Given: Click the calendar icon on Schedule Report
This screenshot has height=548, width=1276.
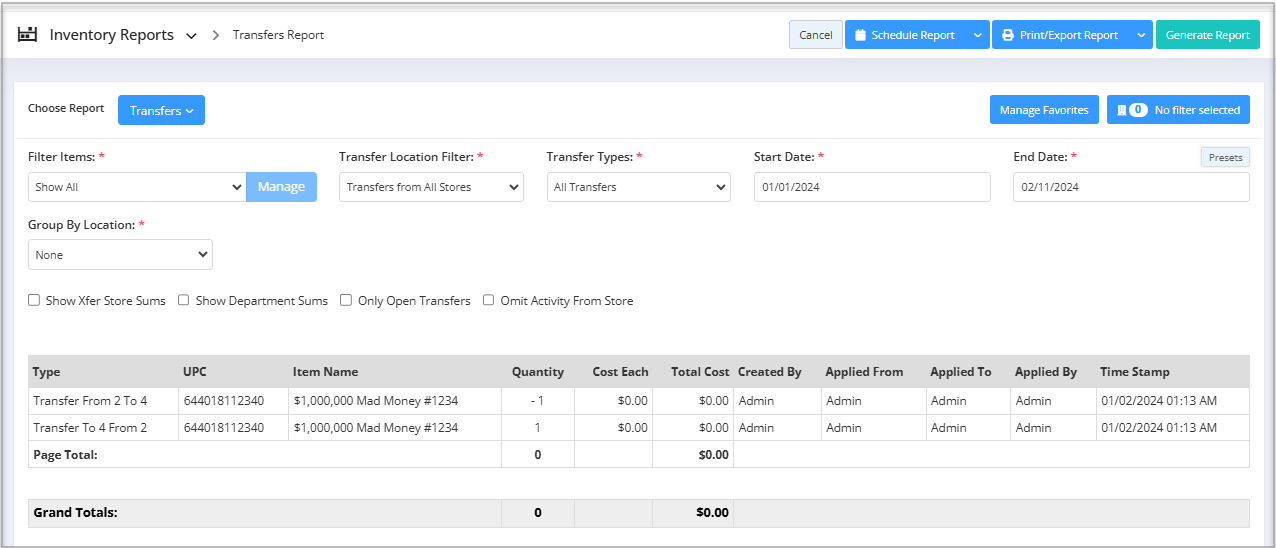Looking at the screenshot, I should (x=860, y=35).
